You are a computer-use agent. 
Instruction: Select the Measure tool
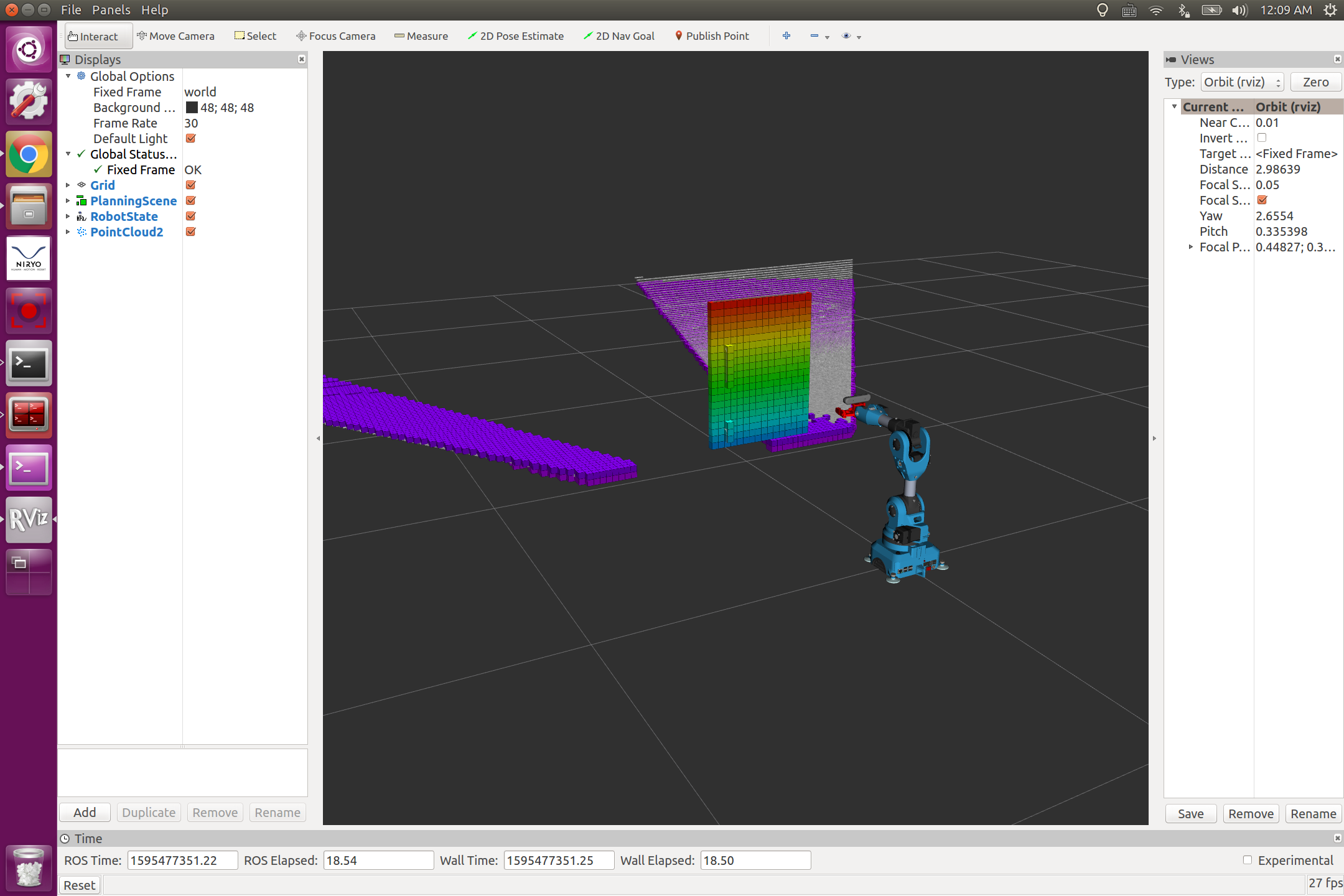coord(421,35)
